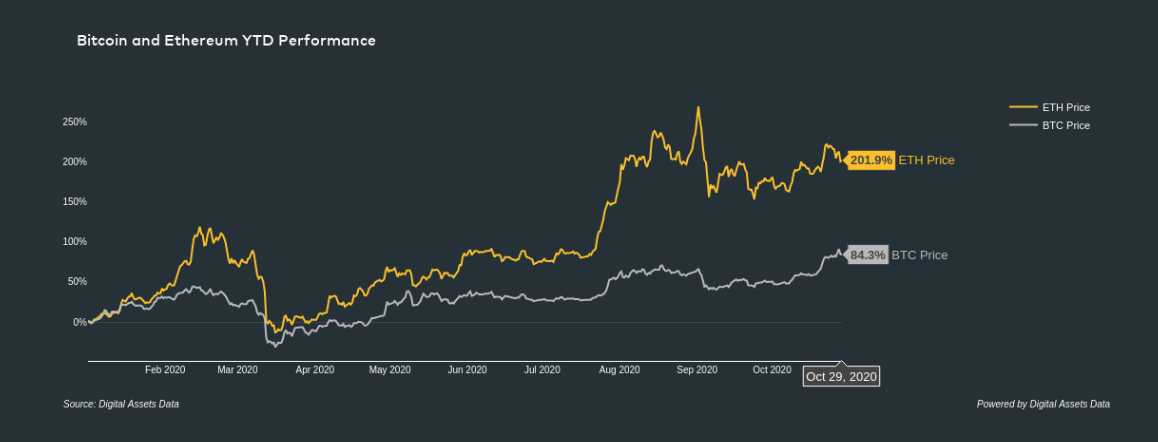
Task: Toggle the ETH Price legend entry
Action: click(1049, 107)
